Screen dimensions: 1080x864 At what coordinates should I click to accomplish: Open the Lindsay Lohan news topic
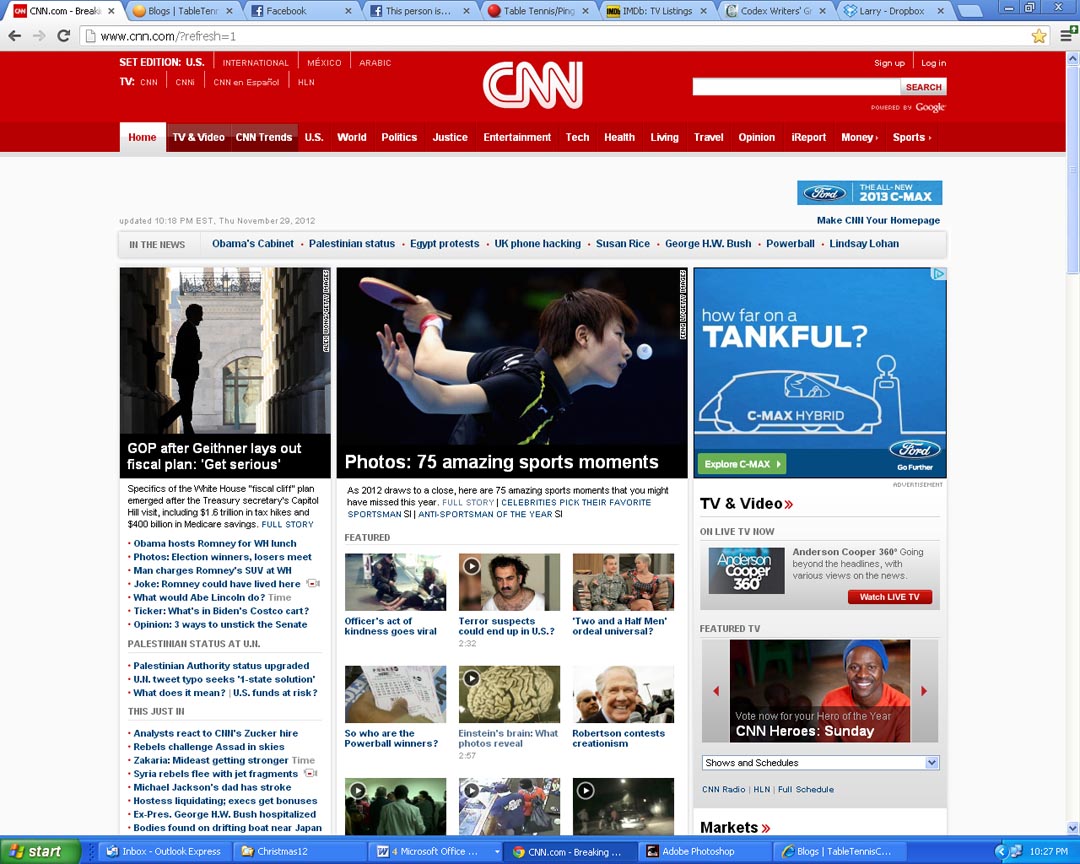pyautogui.click(x=864, y=243)
